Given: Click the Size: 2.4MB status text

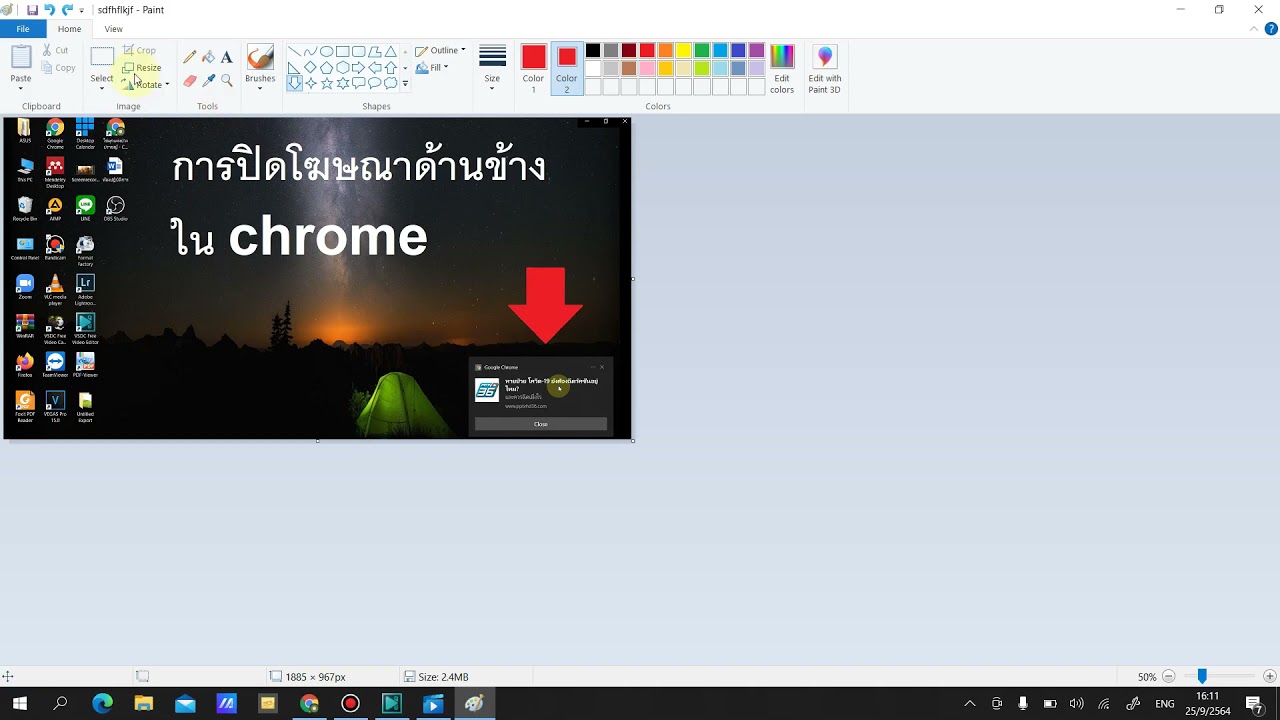Looking at the screenshot, I should pyautogui.click(x=444, y=677).
